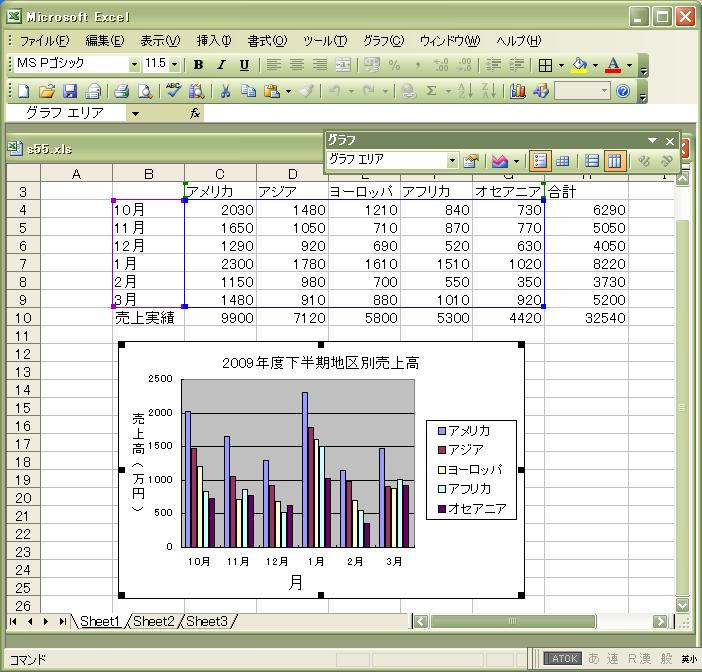Click the horizontal scrollbar thumb
Viewport: 702px width, 672px height.
pos(513,621)
